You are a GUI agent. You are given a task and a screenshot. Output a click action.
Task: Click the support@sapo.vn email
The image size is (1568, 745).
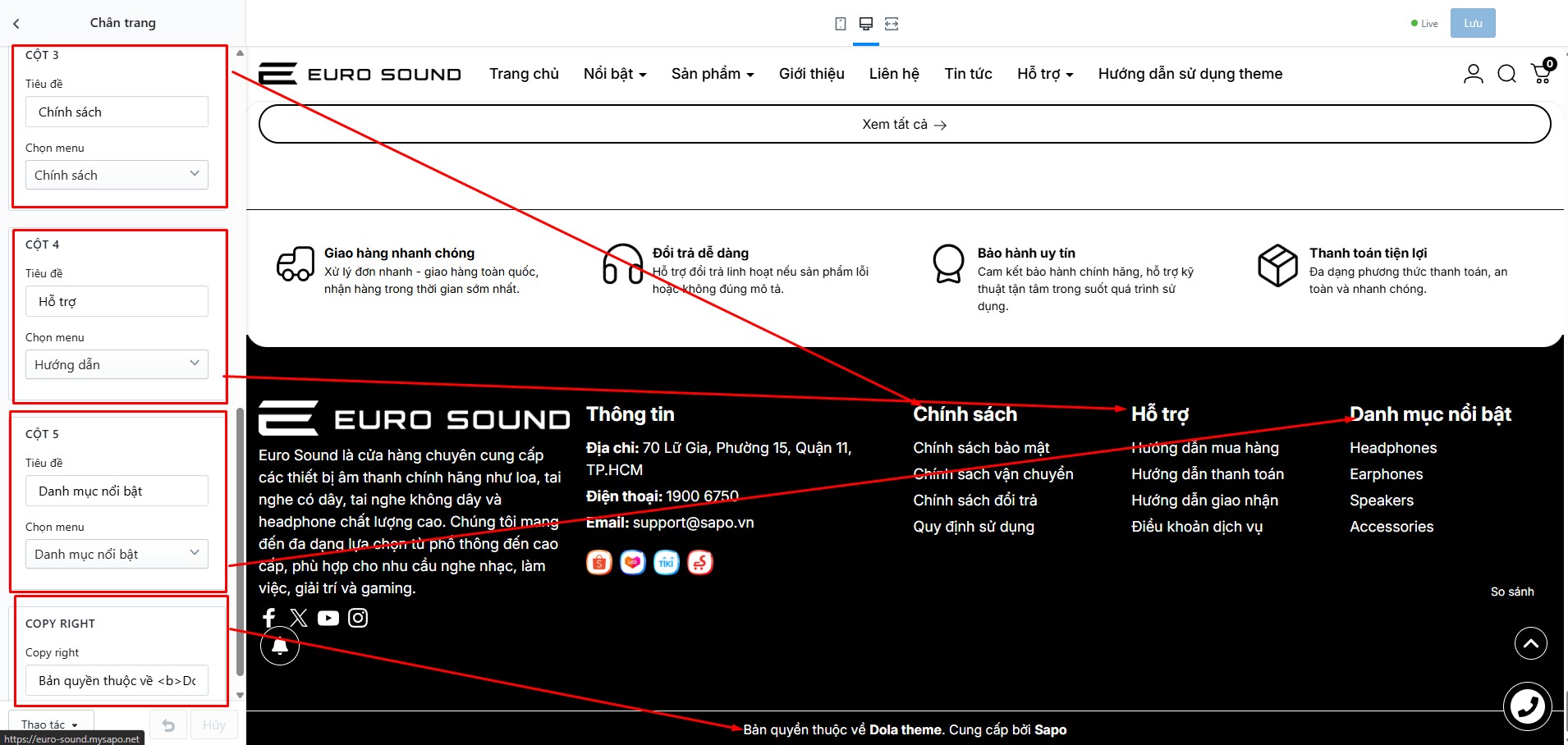coord(693,523)
